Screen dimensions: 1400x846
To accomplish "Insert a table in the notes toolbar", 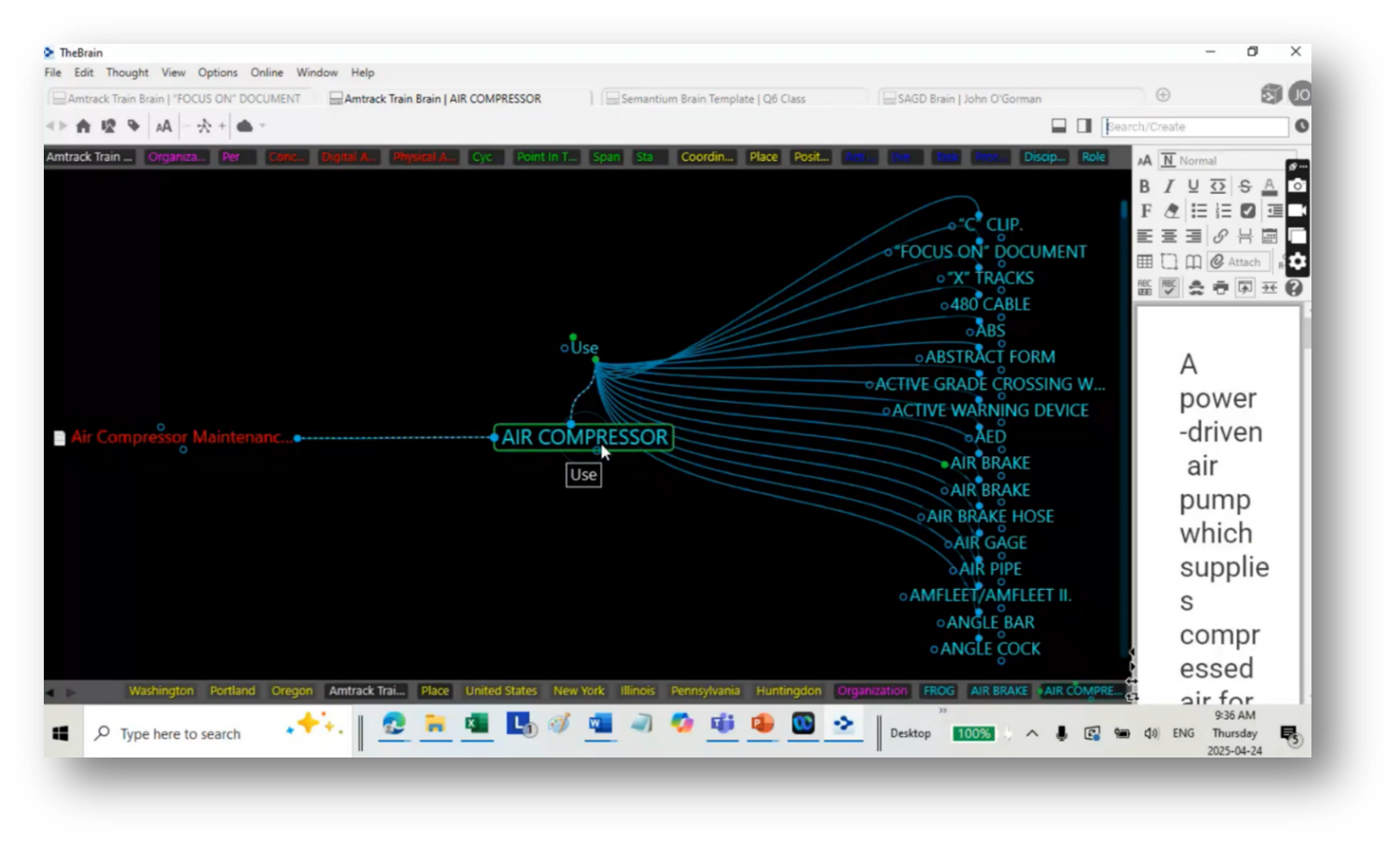I will click(x=1145, y=262).
